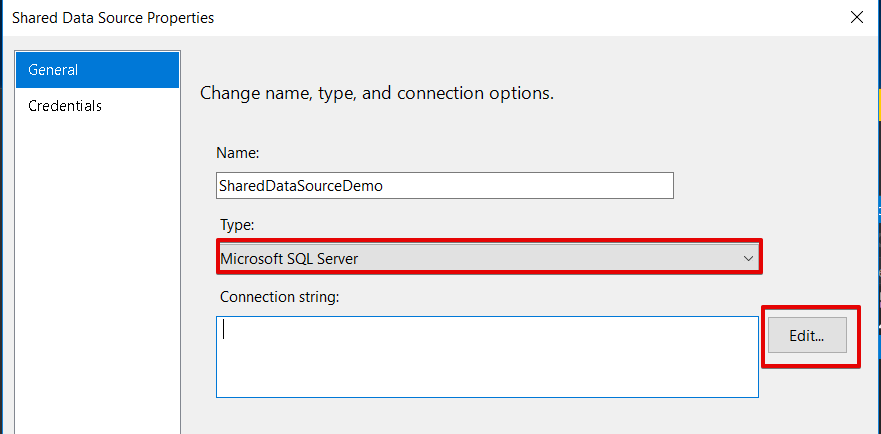Image resolution: width=881 pixels, height=434 pixels.
Task: Click the "Type:" field label
Action: 236,226
